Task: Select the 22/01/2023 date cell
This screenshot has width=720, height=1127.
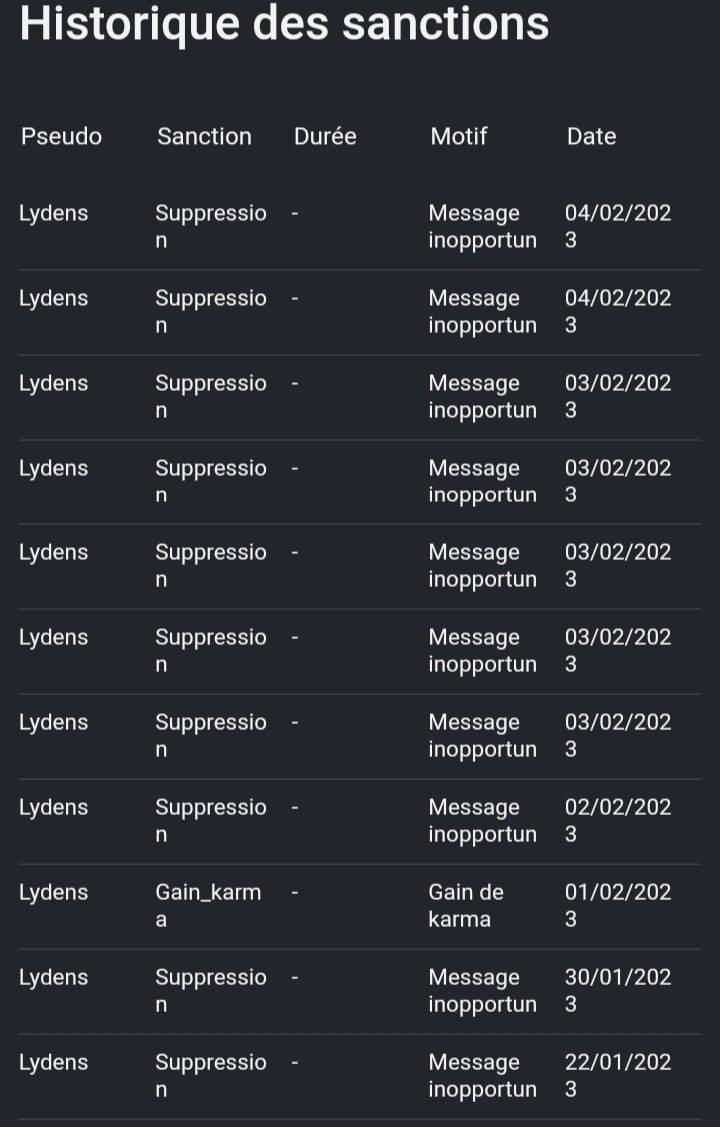Action: pyautogui.click(x=618, y=1075)
